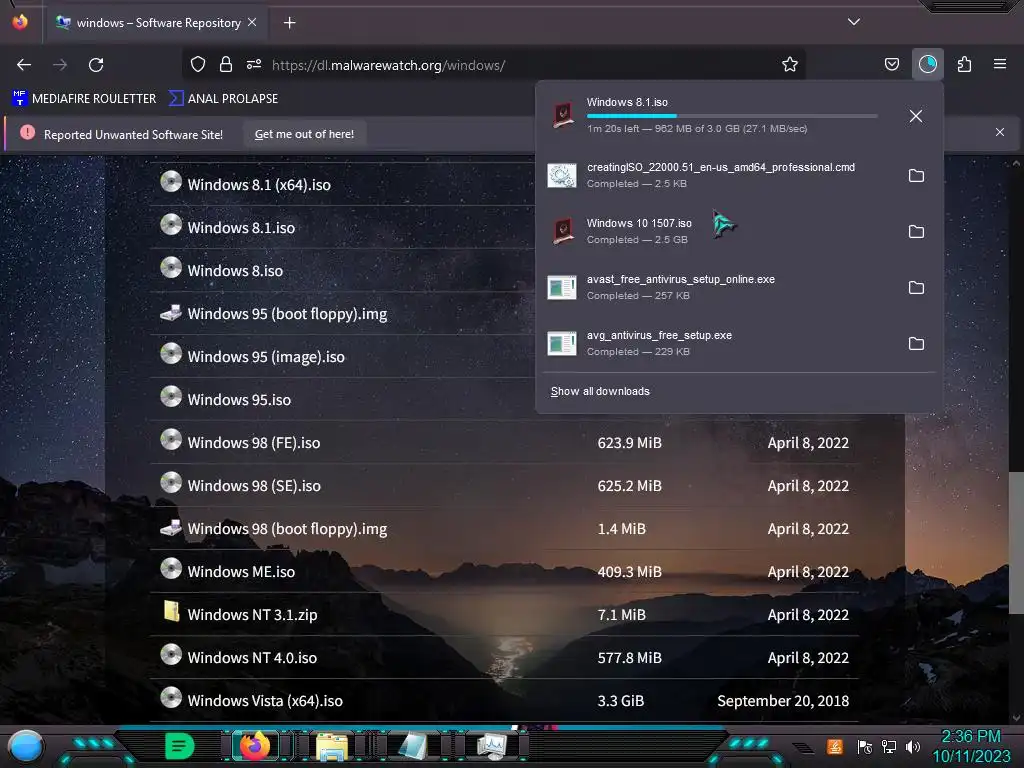Open the new tab plus button
The width and height of the screenshot is (1024, 768).
click(289, 23)
